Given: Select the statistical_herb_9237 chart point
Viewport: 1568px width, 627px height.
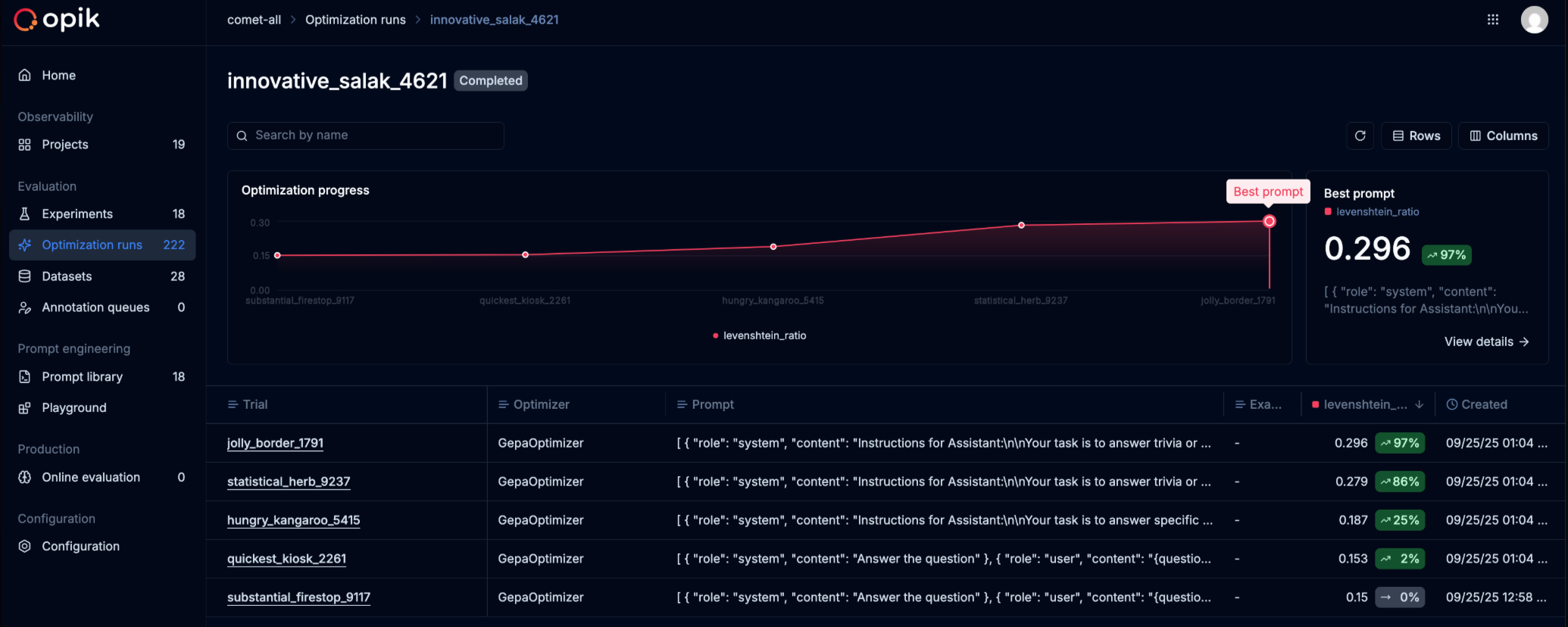Looking at the screenshot, I should [1021, 225].
